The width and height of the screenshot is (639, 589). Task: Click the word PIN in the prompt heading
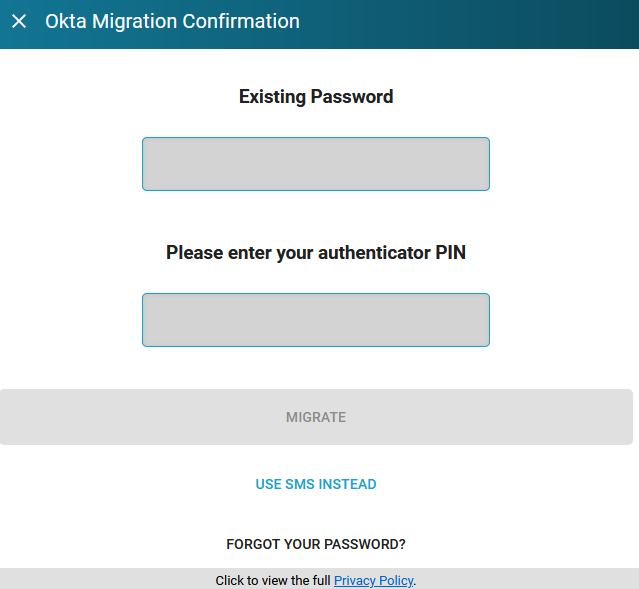pyautogui.click(x=450, y=253)
